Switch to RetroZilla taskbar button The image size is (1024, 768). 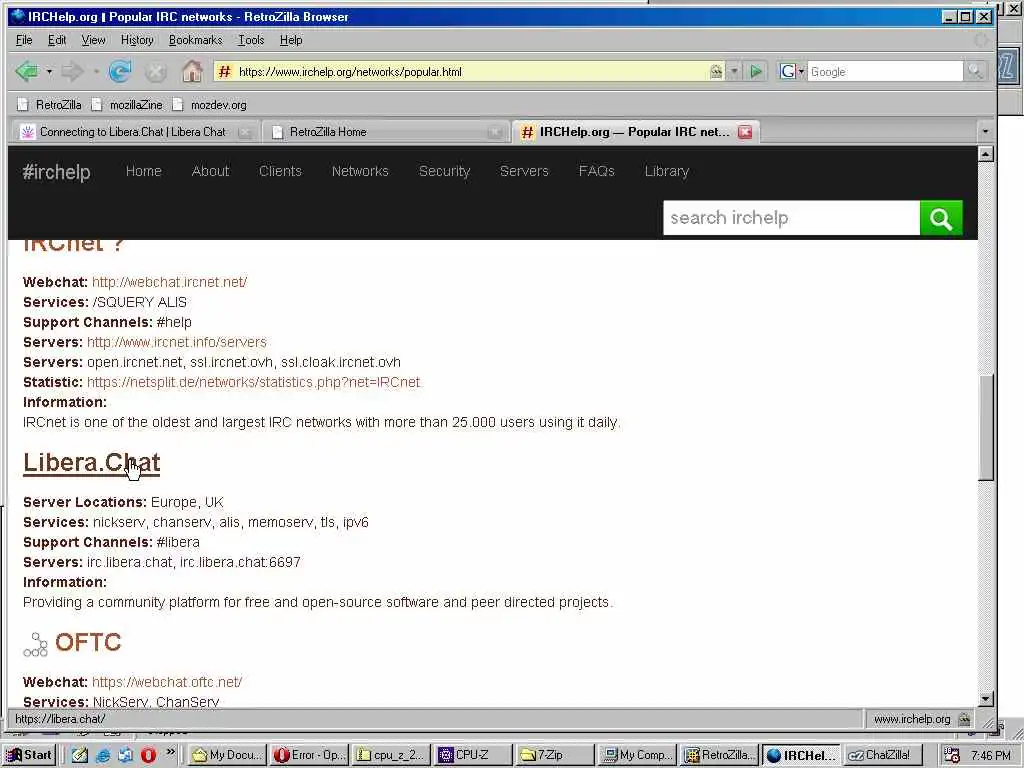click(718, 755)
